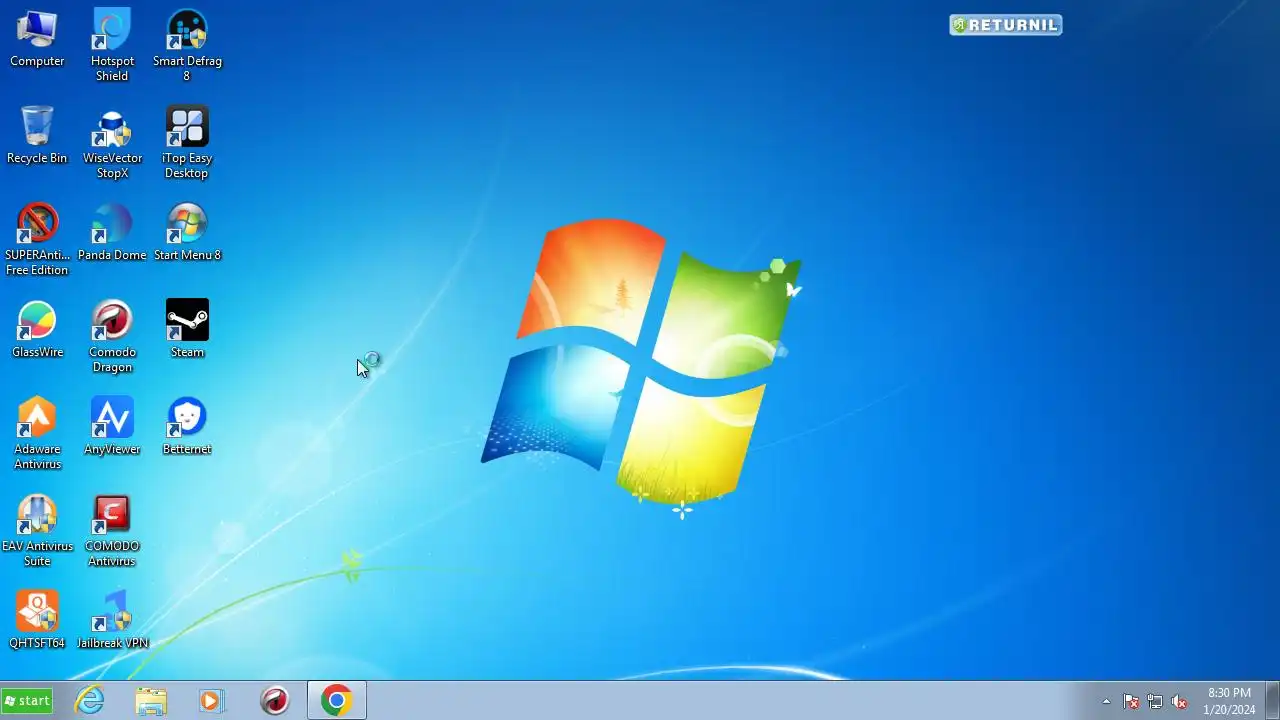Launch Internet Explorer from taskbar
1280x720 pixels.
pos(90,701)
